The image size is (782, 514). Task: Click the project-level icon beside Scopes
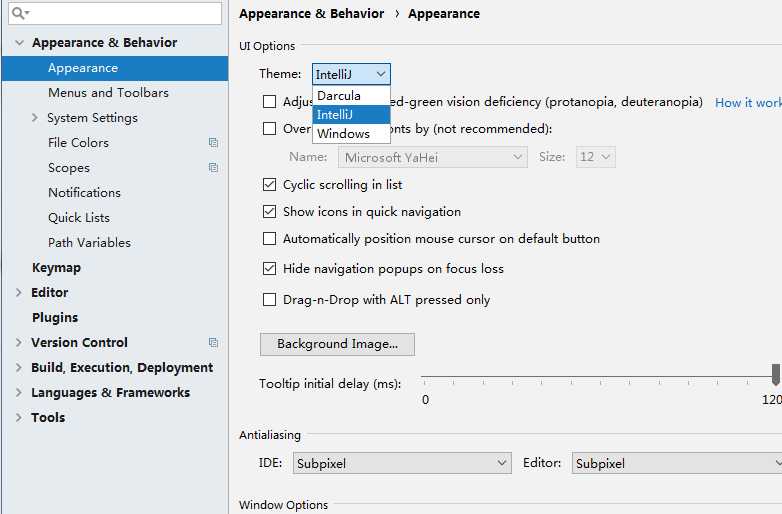[x=213, y=168]
